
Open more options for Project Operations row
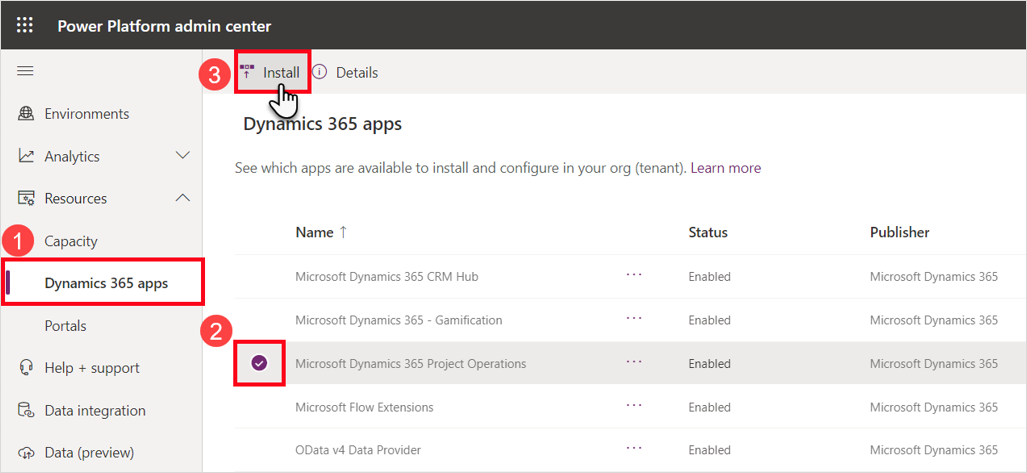[x=633, y=362]
